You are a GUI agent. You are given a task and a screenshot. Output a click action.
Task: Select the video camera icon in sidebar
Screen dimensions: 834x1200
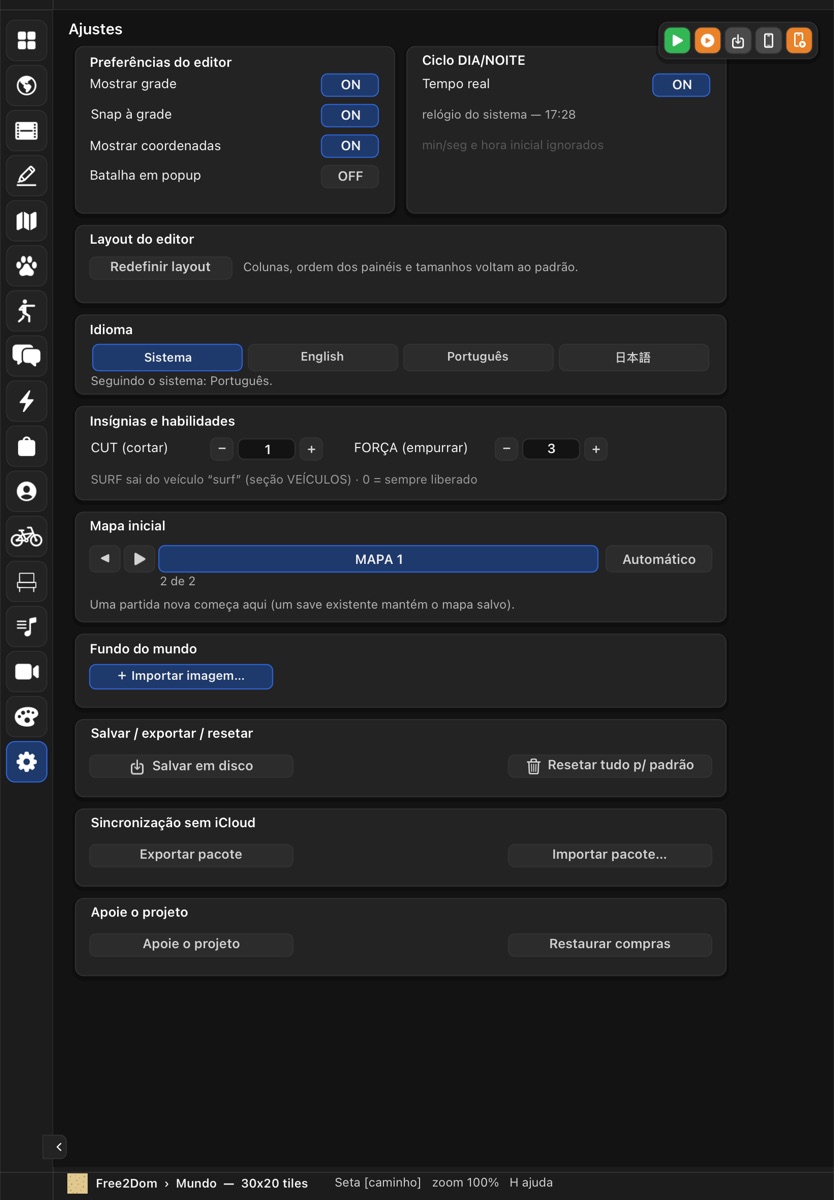point(27,672)
